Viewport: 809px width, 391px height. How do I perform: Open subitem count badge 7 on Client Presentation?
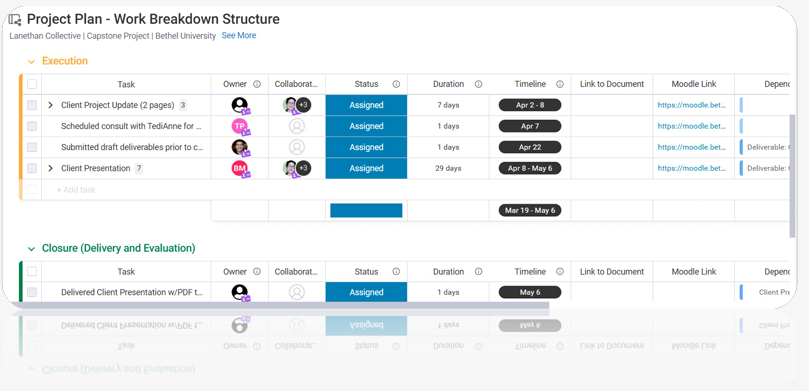pos(139,168)
